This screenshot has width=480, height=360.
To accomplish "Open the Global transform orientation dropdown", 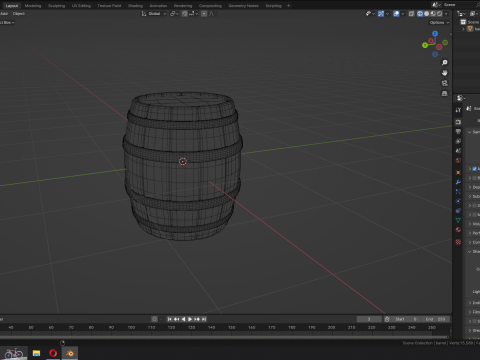I will coord(154,14).
